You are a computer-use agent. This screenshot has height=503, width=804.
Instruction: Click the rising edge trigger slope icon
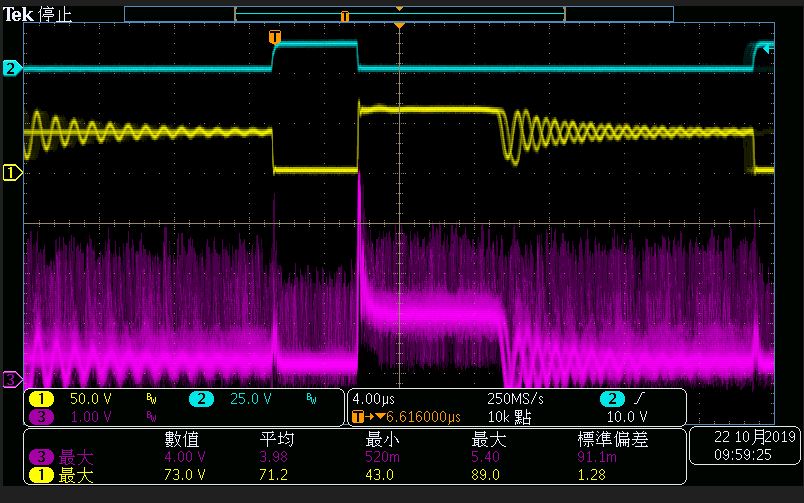(639, 398)
